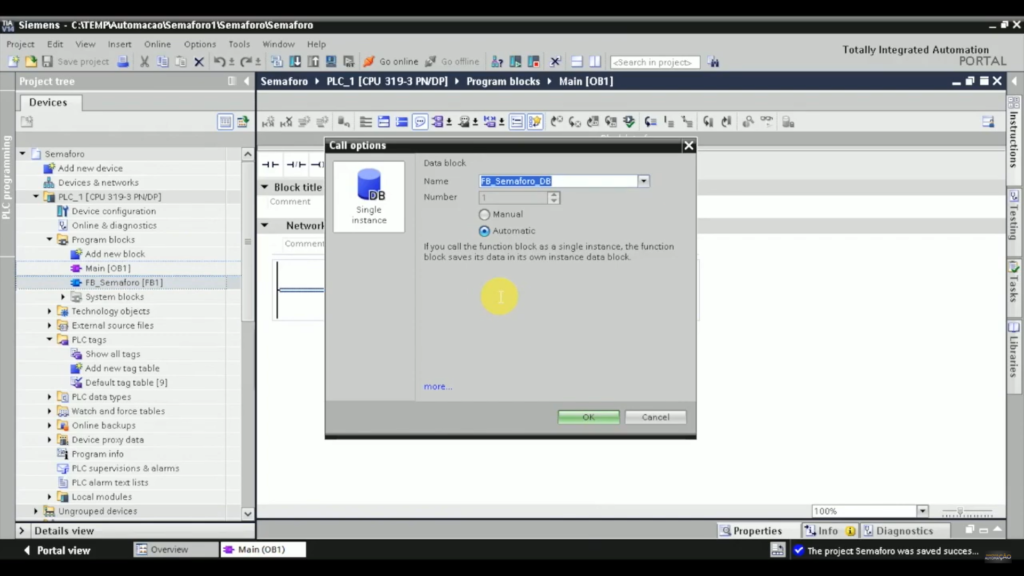Click Cancel in Call options dialog
The image size is (1024, 576).
click(655, 417)
